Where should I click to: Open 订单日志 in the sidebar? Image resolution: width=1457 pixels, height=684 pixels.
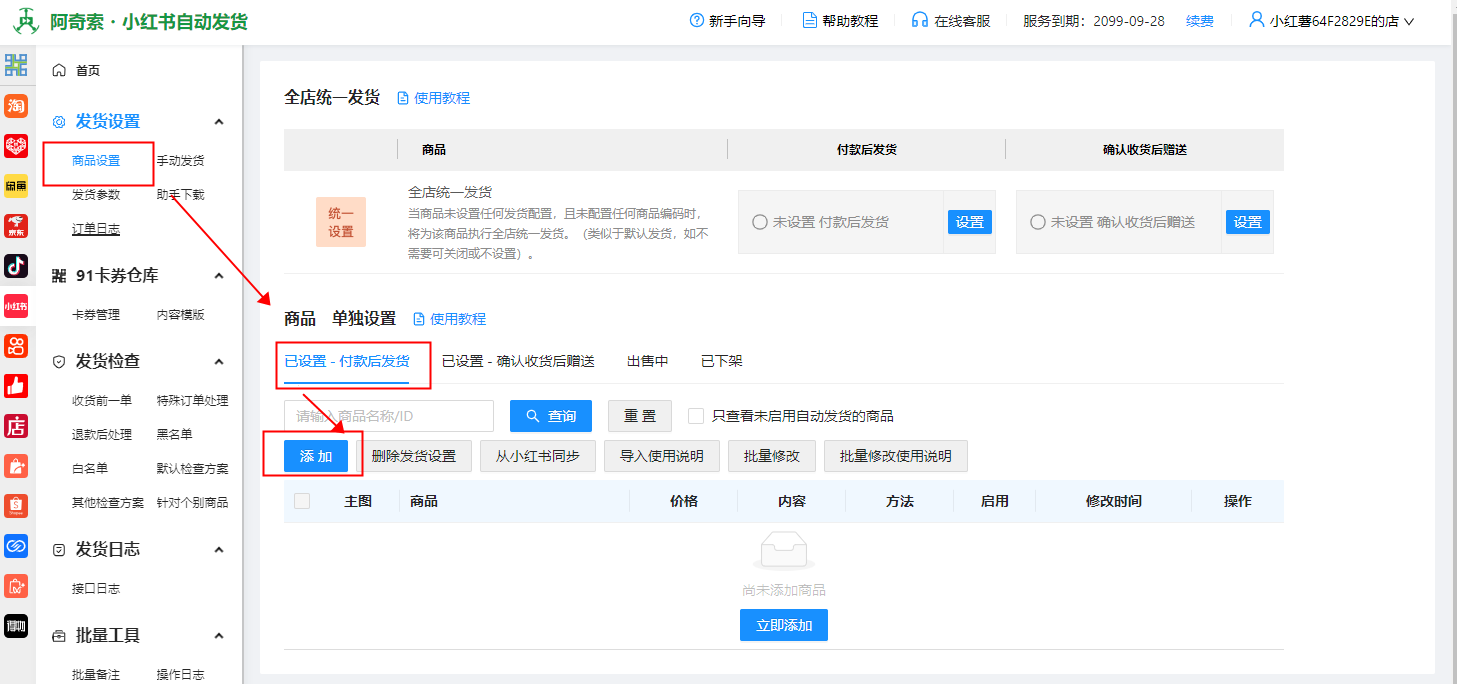point(96,229)
